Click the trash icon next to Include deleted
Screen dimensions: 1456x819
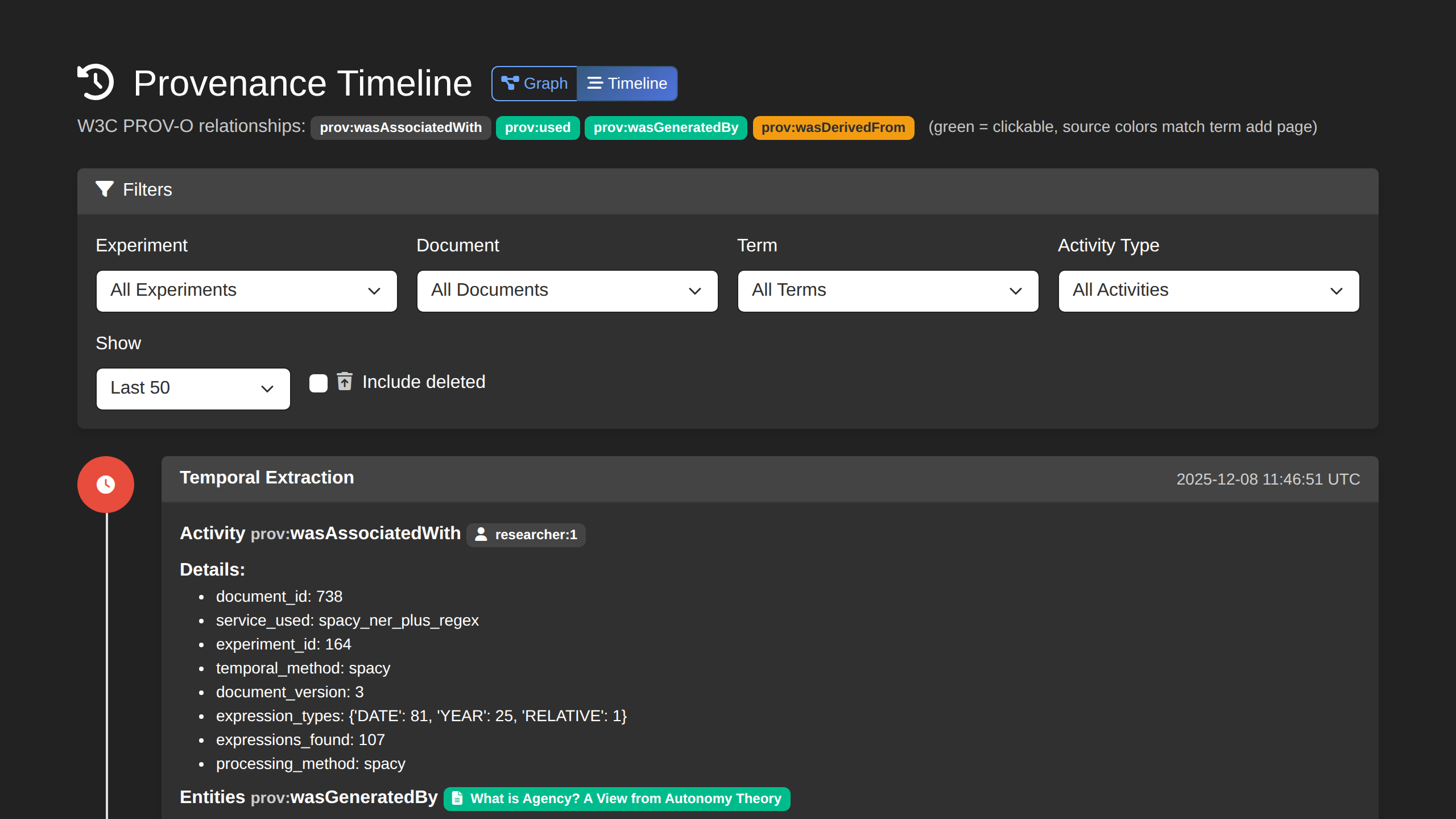[x=345, y=382]
